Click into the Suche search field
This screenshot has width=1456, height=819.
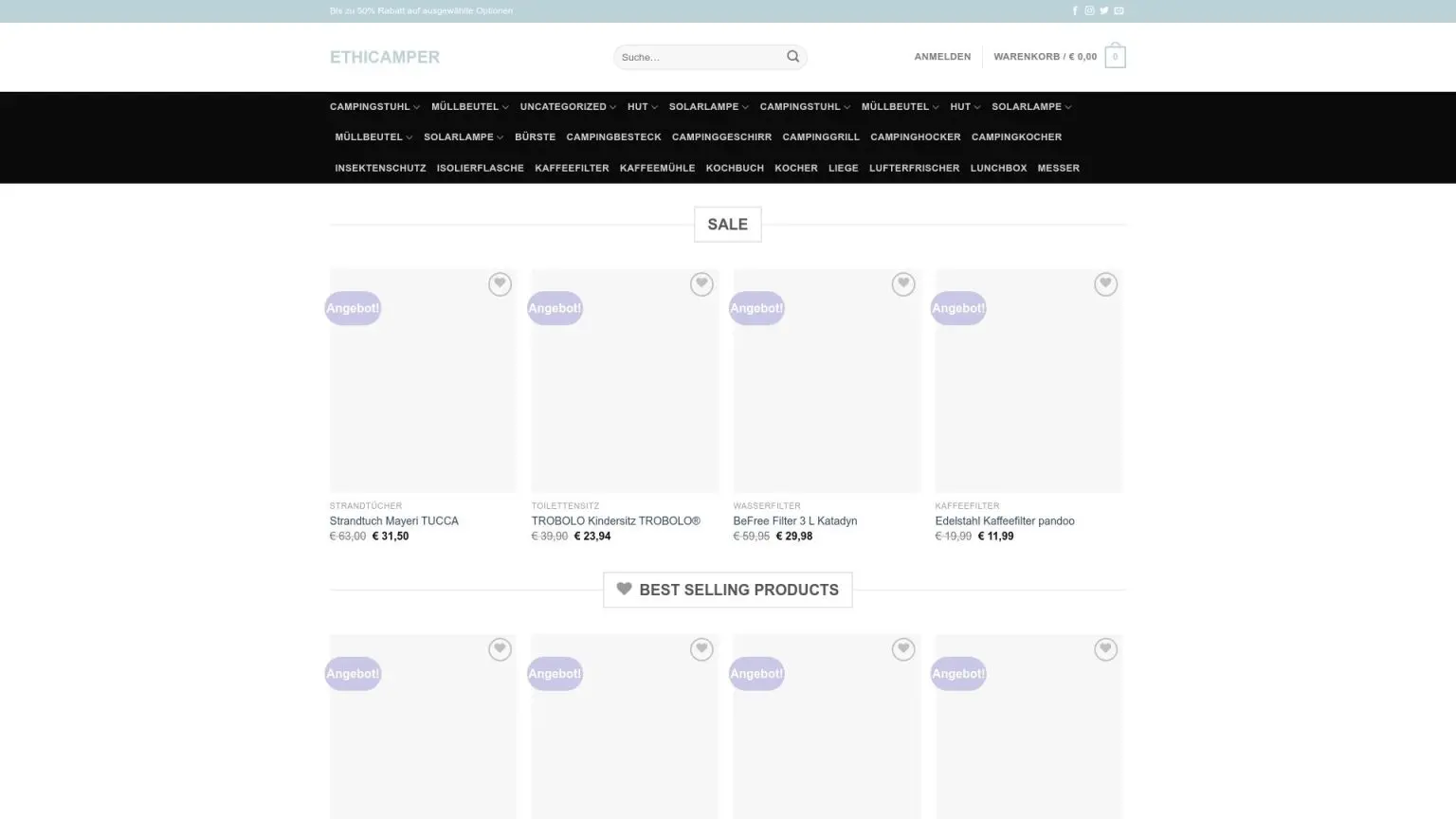tap(699, 57)
